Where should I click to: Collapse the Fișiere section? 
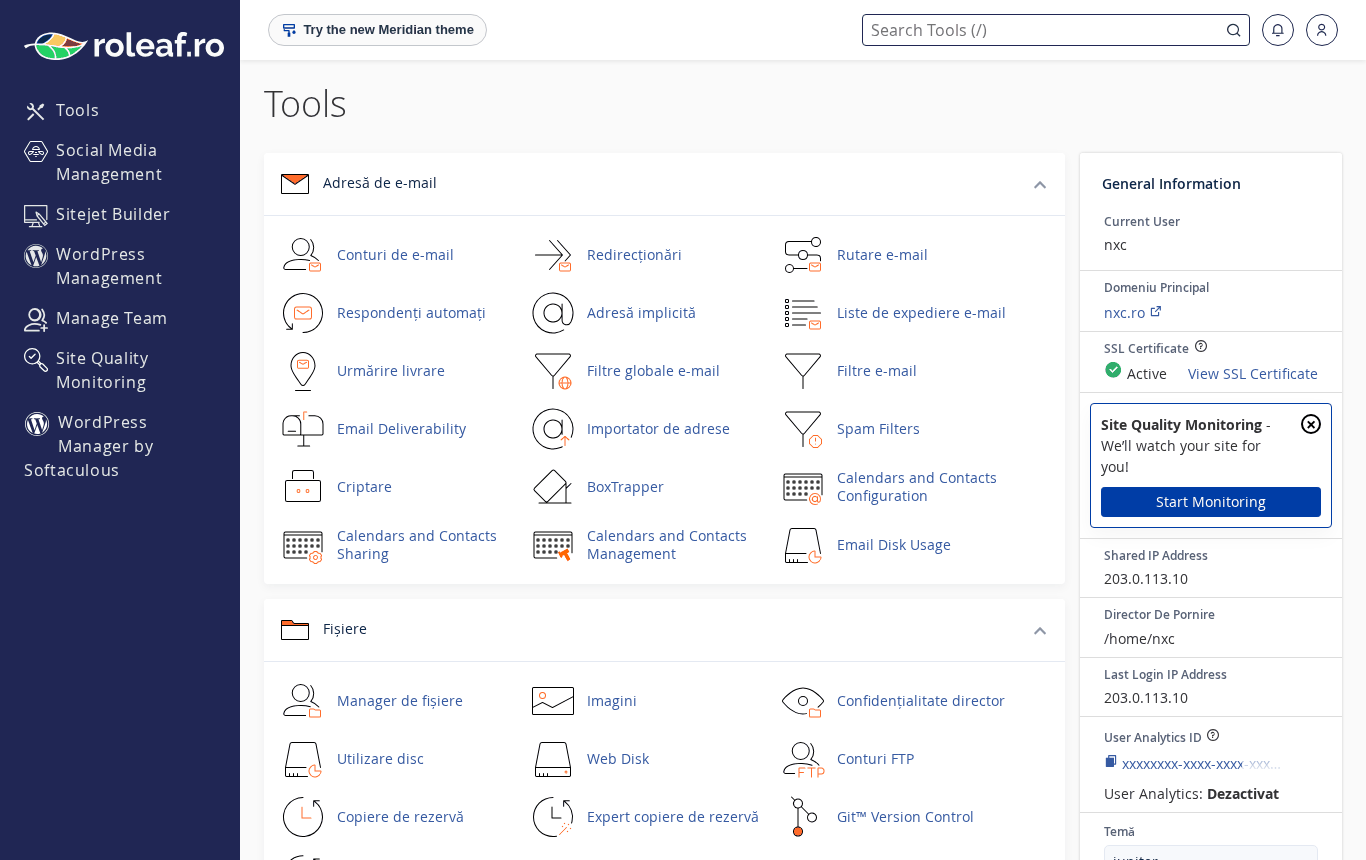[1040, 630]
